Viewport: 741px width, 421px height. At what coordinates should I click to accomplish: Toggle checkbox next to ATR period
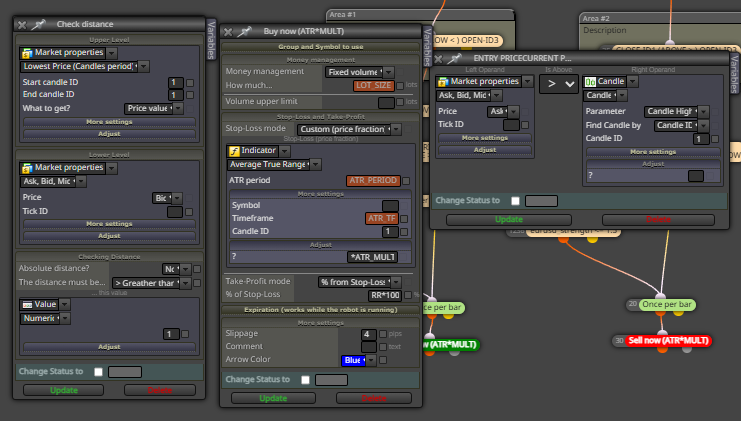tap(406, 181)
